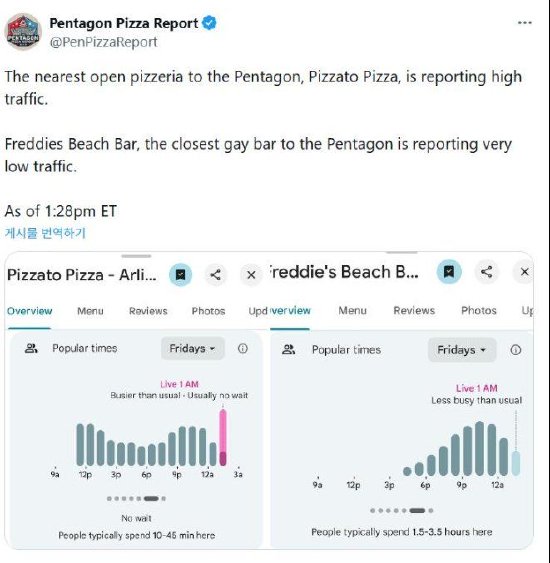The height and width of the screenshot is (563, 550).
Task: Open Fridays dropdown in Pizzato popular times
Action: coord(193,348)
